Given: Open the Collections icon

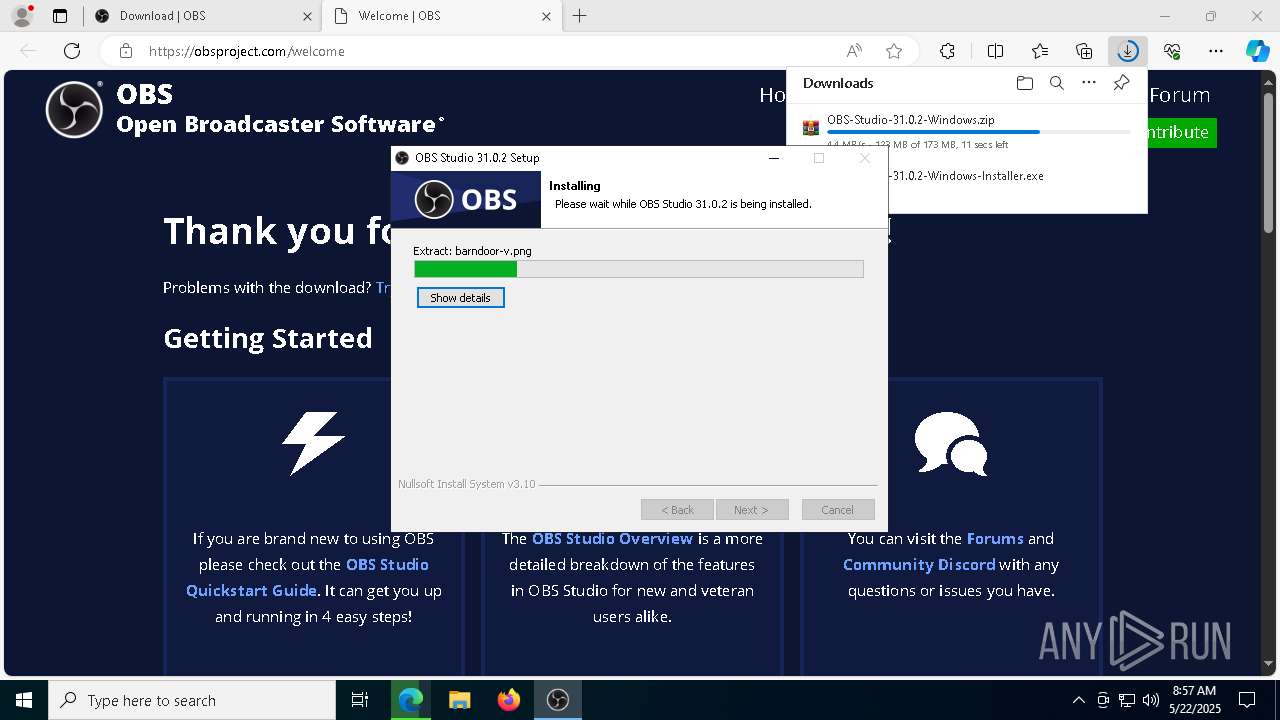Looking at the screenshot, I should click(1084, 51).
